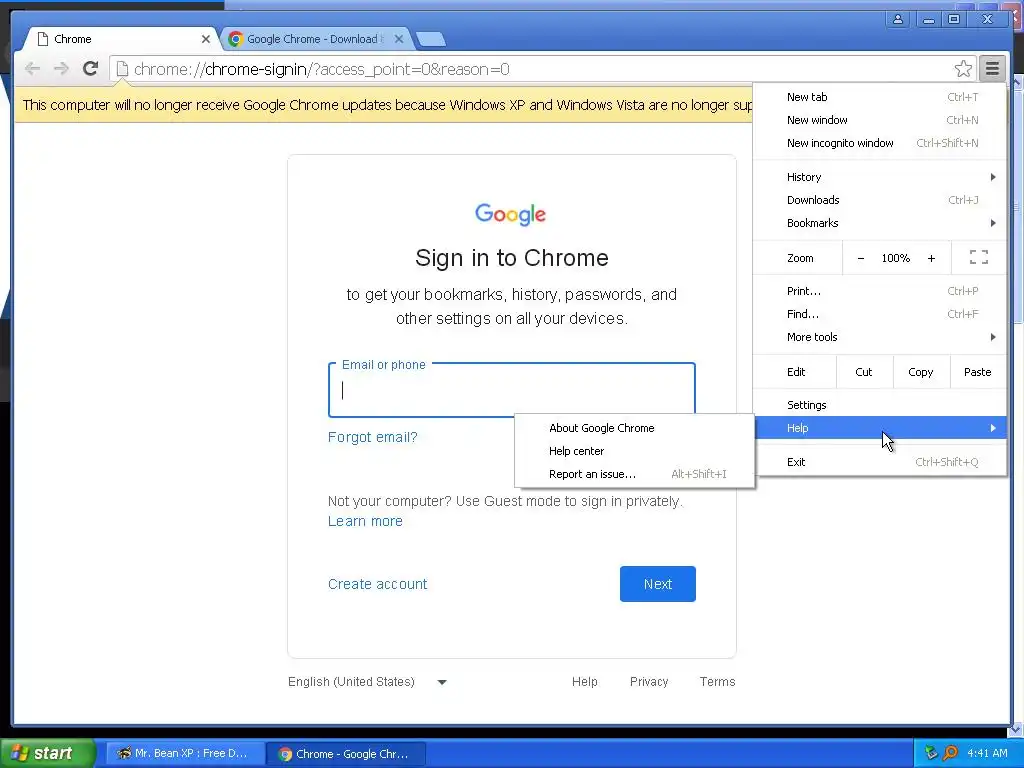The image size is (1024, 768).
Task: Open New incognito window
Action: coord(882,143)
